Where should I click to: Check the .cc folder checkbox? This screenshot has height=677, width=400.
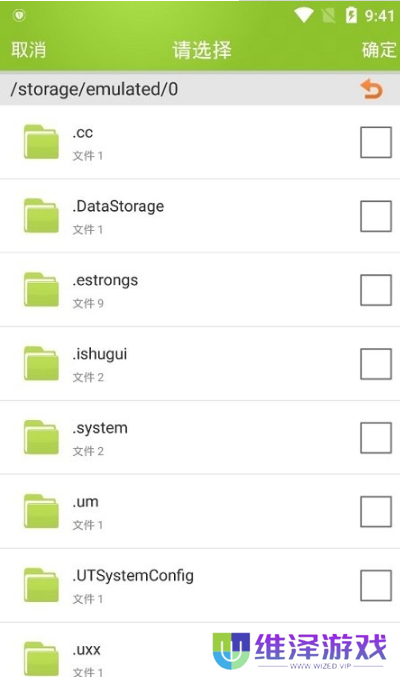tap(376, 142)
